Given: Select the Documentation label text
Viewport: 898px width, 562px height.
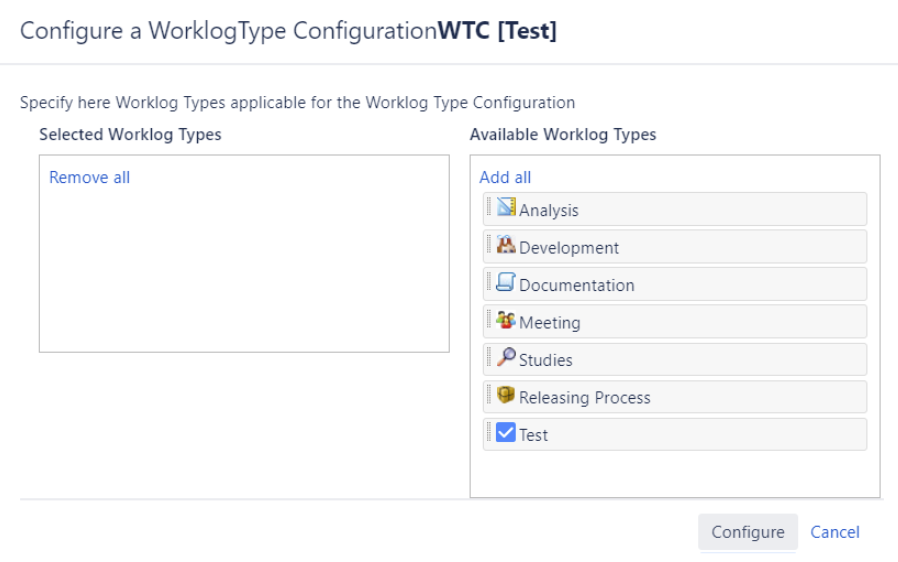Looking at the screenshot, I should (x=576, y=285).
